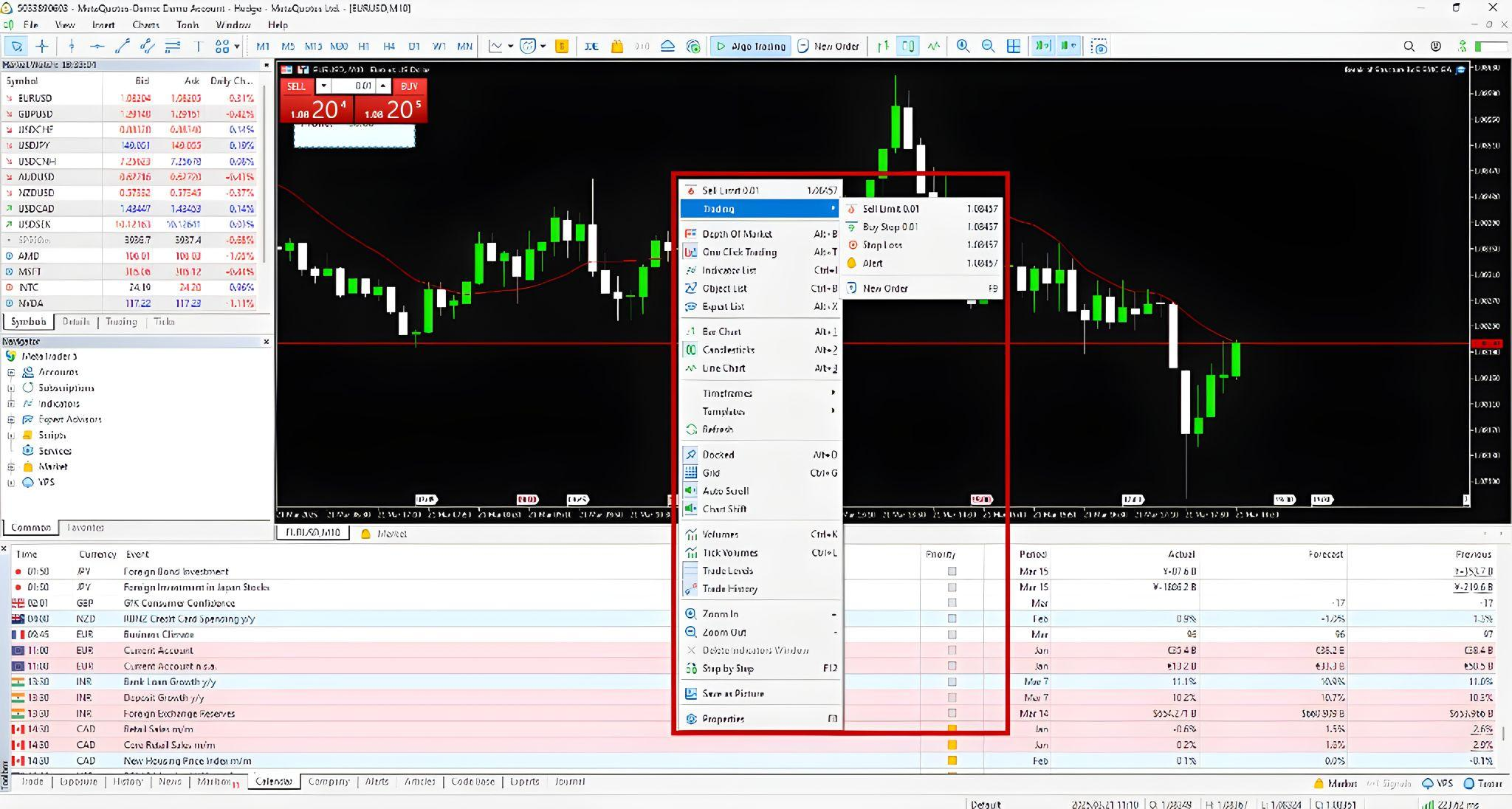Switch to the Alerts tab in Toolbox

tap(377, 782)
